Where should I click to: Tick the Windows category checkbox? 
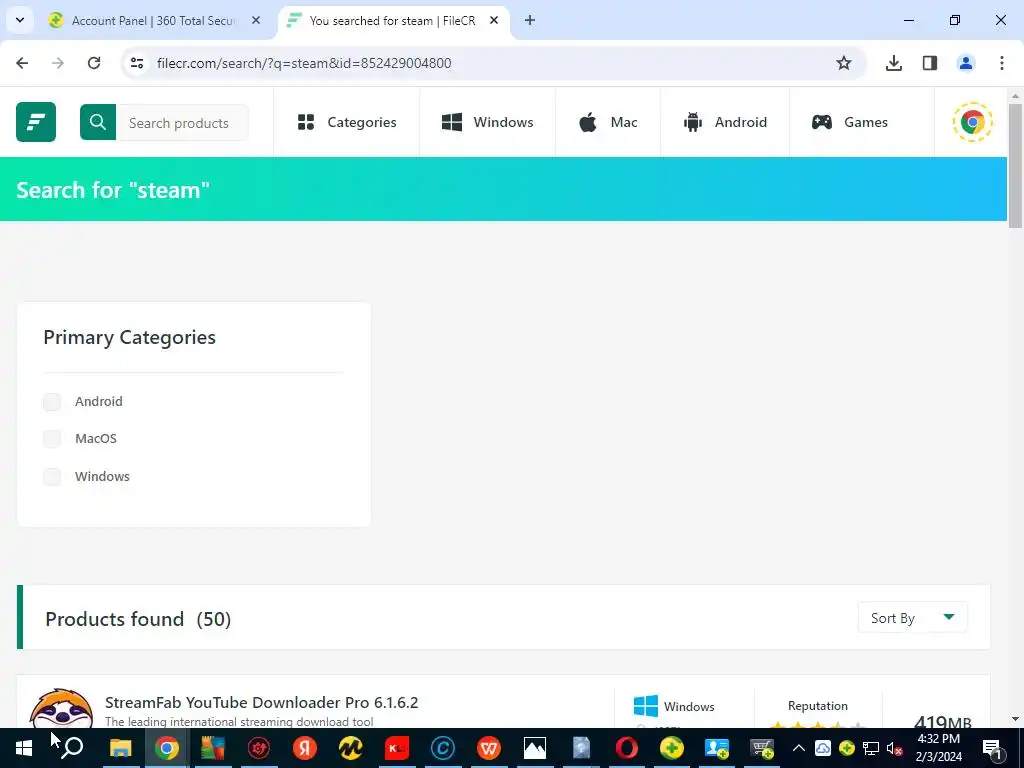pyautogui.click(x=52, y=477)
